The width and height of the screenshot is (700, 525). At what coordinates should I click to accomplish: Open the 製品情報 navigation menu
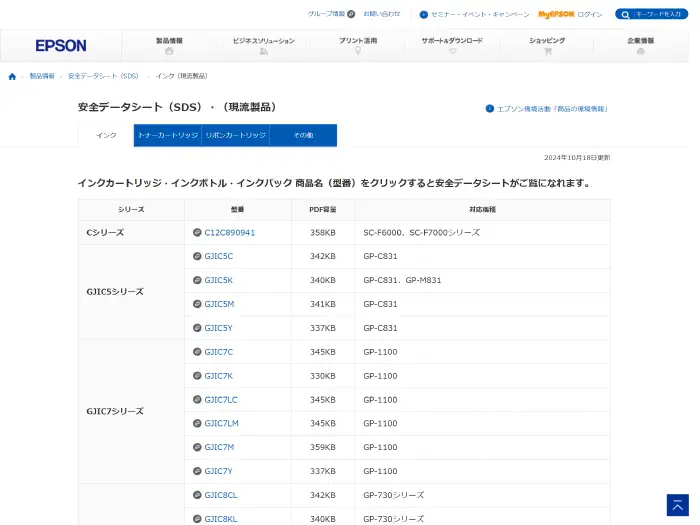169,46
